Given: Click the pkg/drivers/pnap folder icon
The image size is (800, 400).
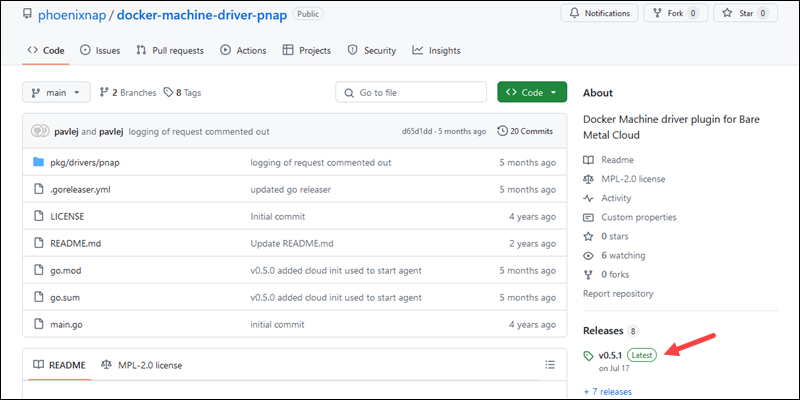Looking at the screenshot, I should (38, 162).
